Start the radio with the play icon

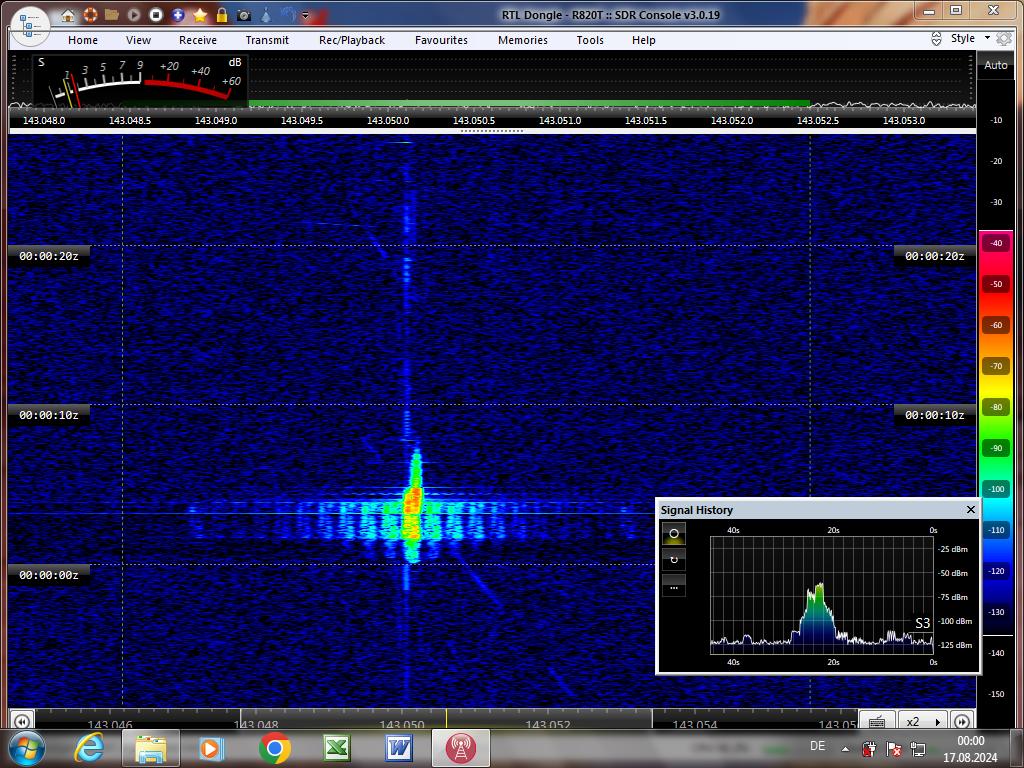(x=134, y=15)
